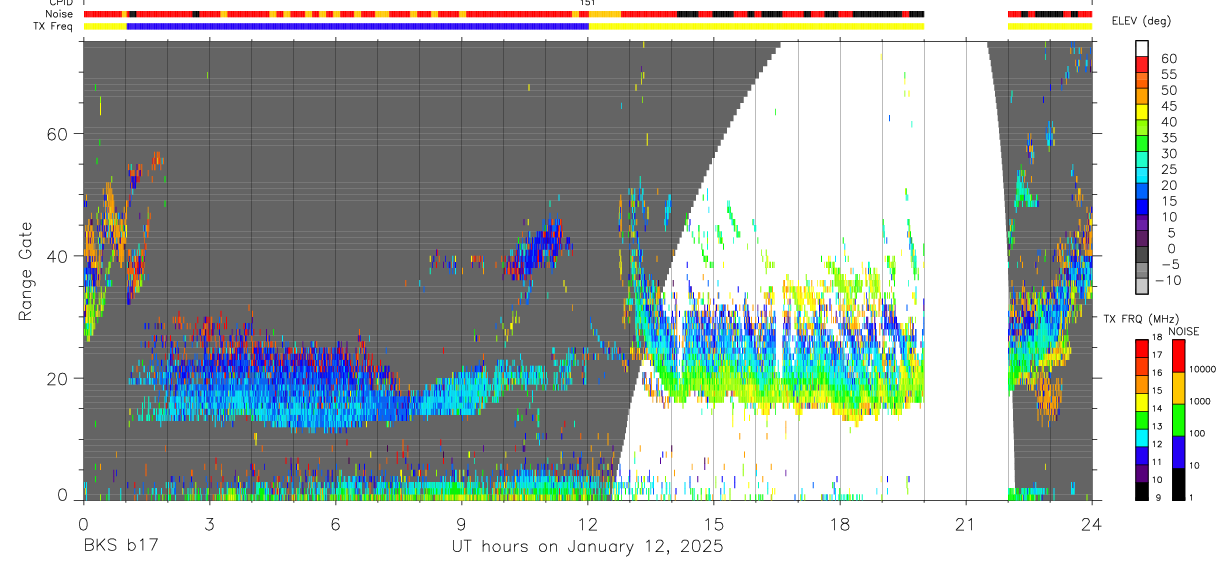
Task: Click the '100' label in NOISE legend
Action: [x=1196, y=433]
